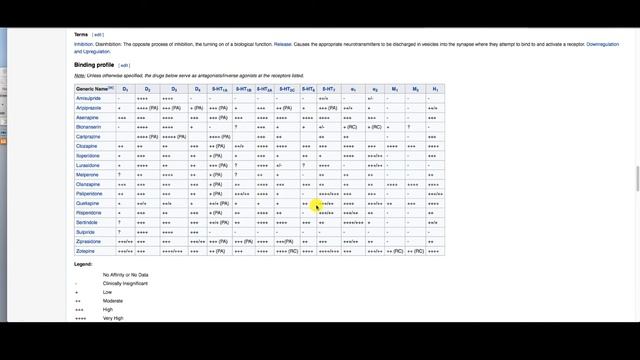640x360 pixels.
Task: Click the edit link beside Binding profile
Action: pos(124,65)
